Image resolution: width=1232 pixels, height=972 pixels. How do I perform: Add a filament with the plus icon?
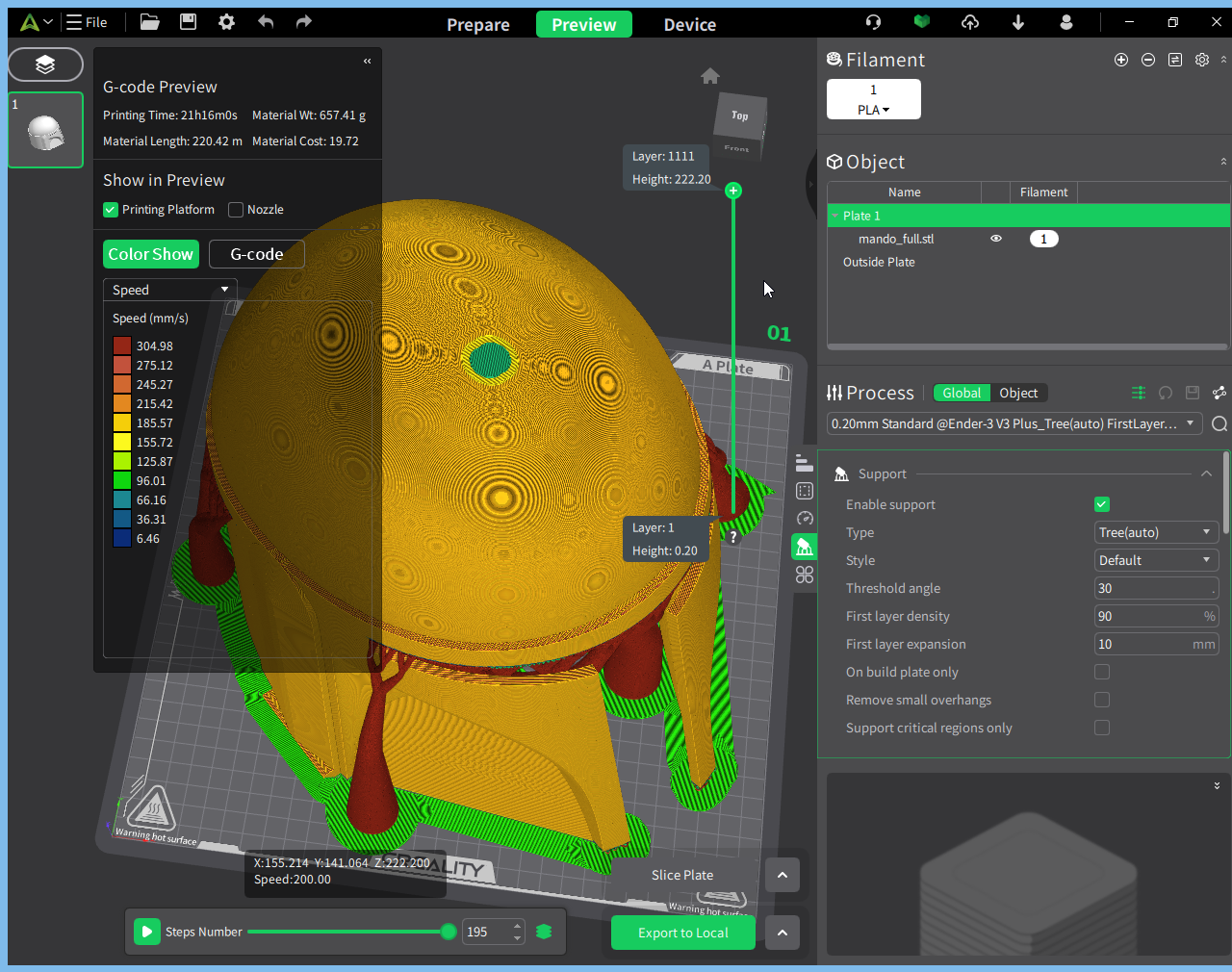1121,60
